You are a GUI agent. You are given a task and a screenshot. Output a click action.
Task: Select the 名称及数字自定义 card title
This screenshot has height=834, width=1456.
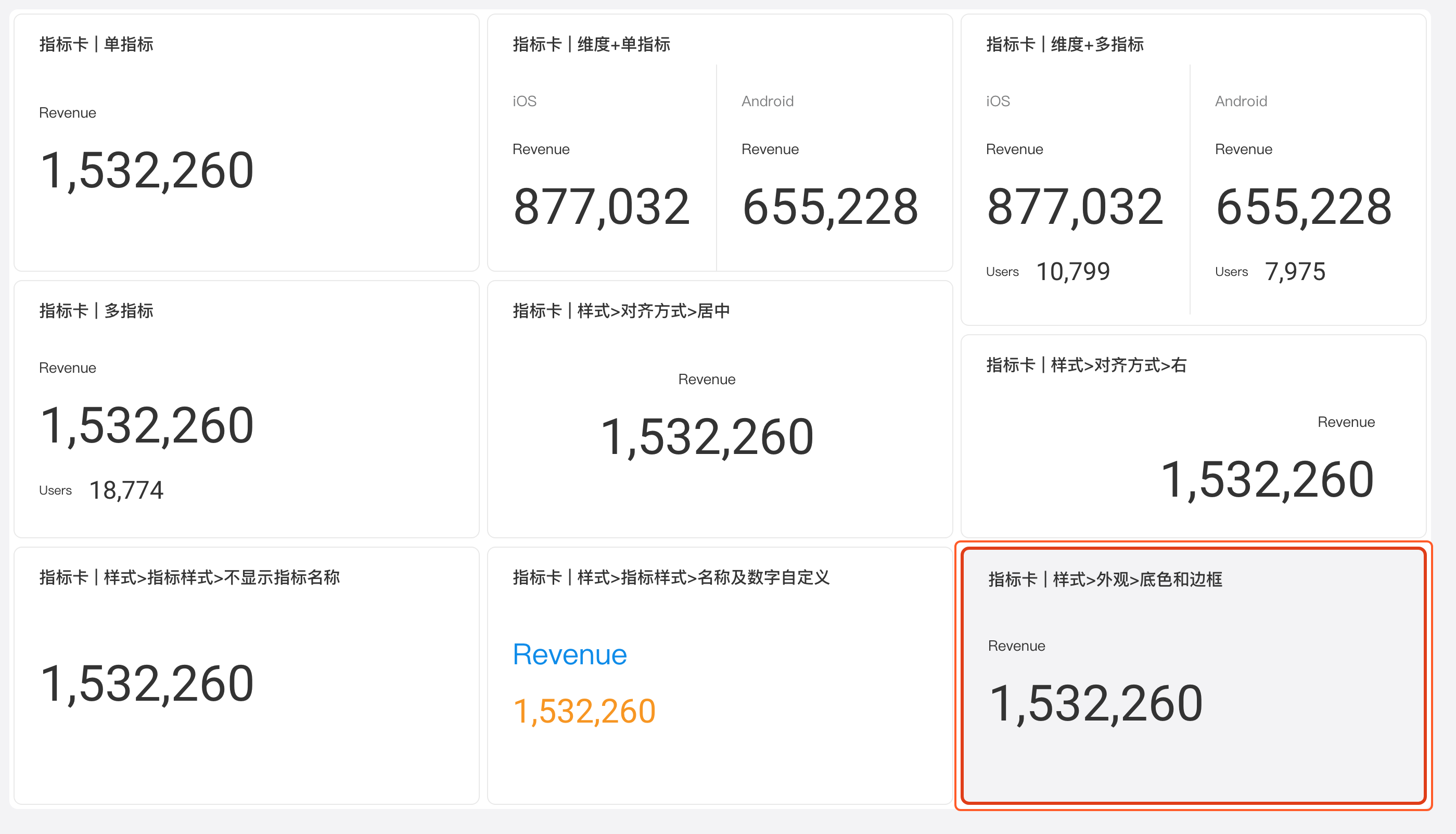click(671, 577)
